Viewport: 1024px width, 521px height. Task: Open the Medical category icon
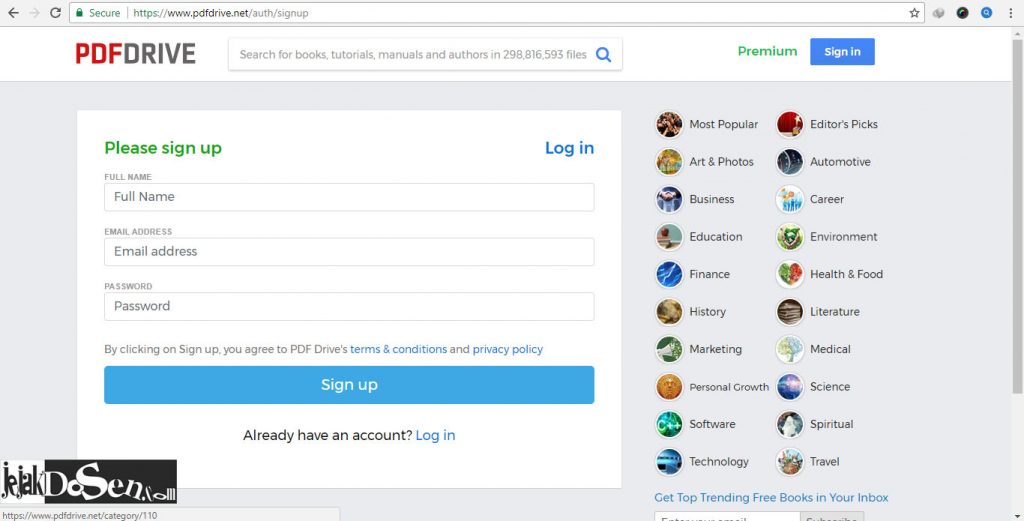(x=790, y=349)
